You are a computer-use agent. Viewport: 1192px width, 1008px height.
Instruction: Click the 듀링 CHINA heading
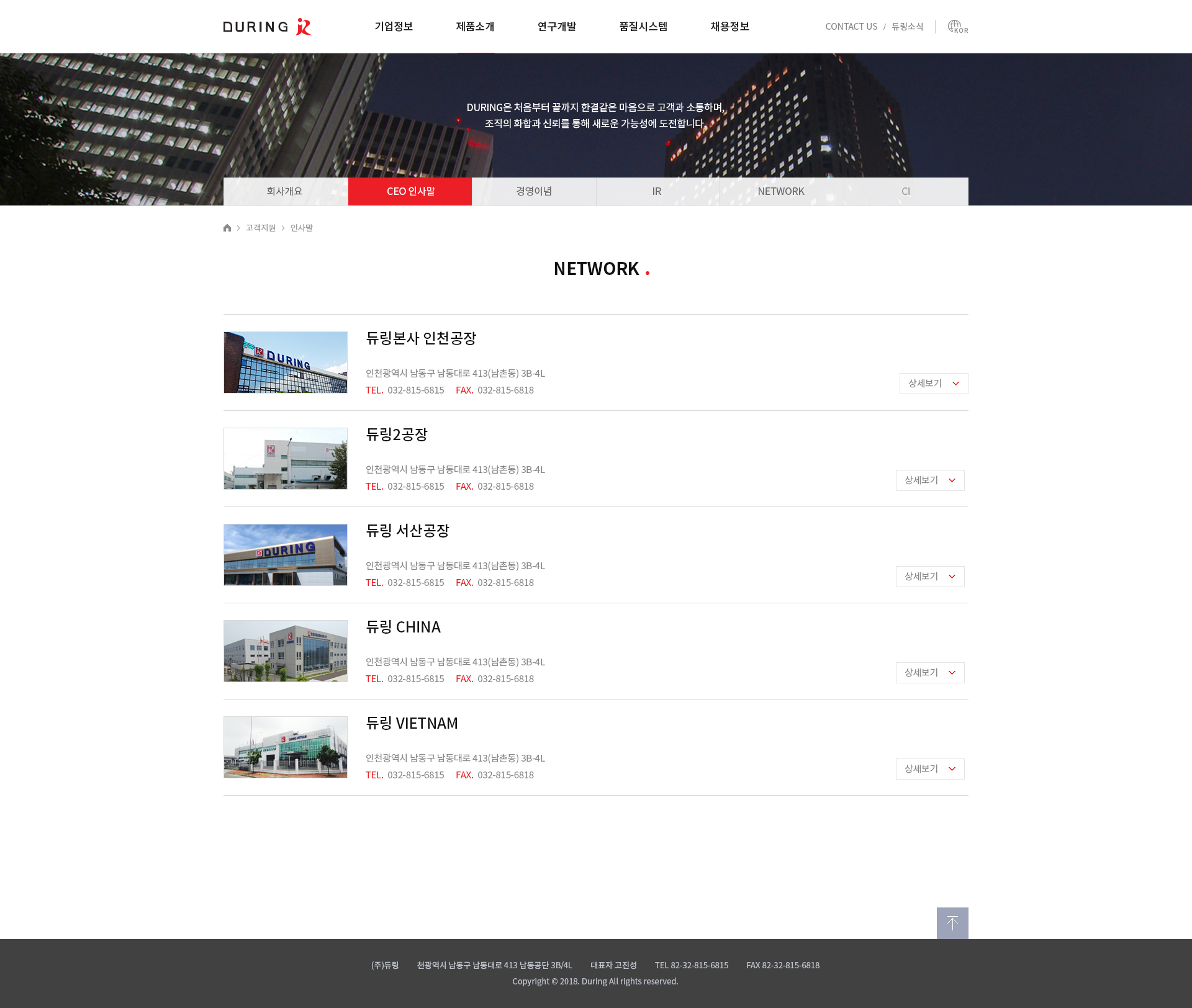tap(404, 627)
